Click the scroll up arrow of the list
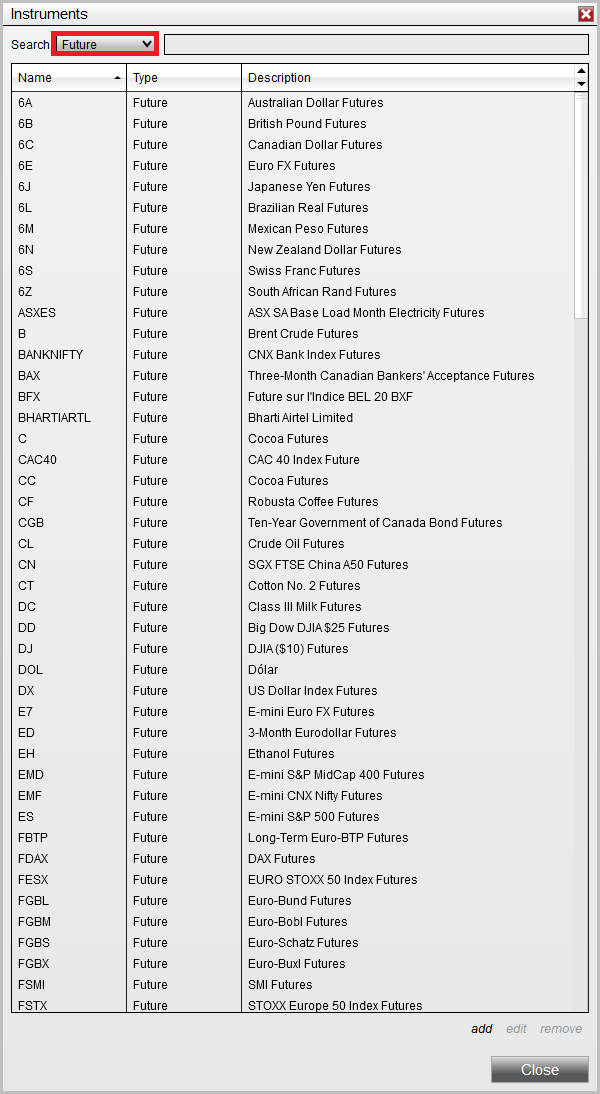The height and width of the screenshot is (1094, 600). click(x=582, y=71)
